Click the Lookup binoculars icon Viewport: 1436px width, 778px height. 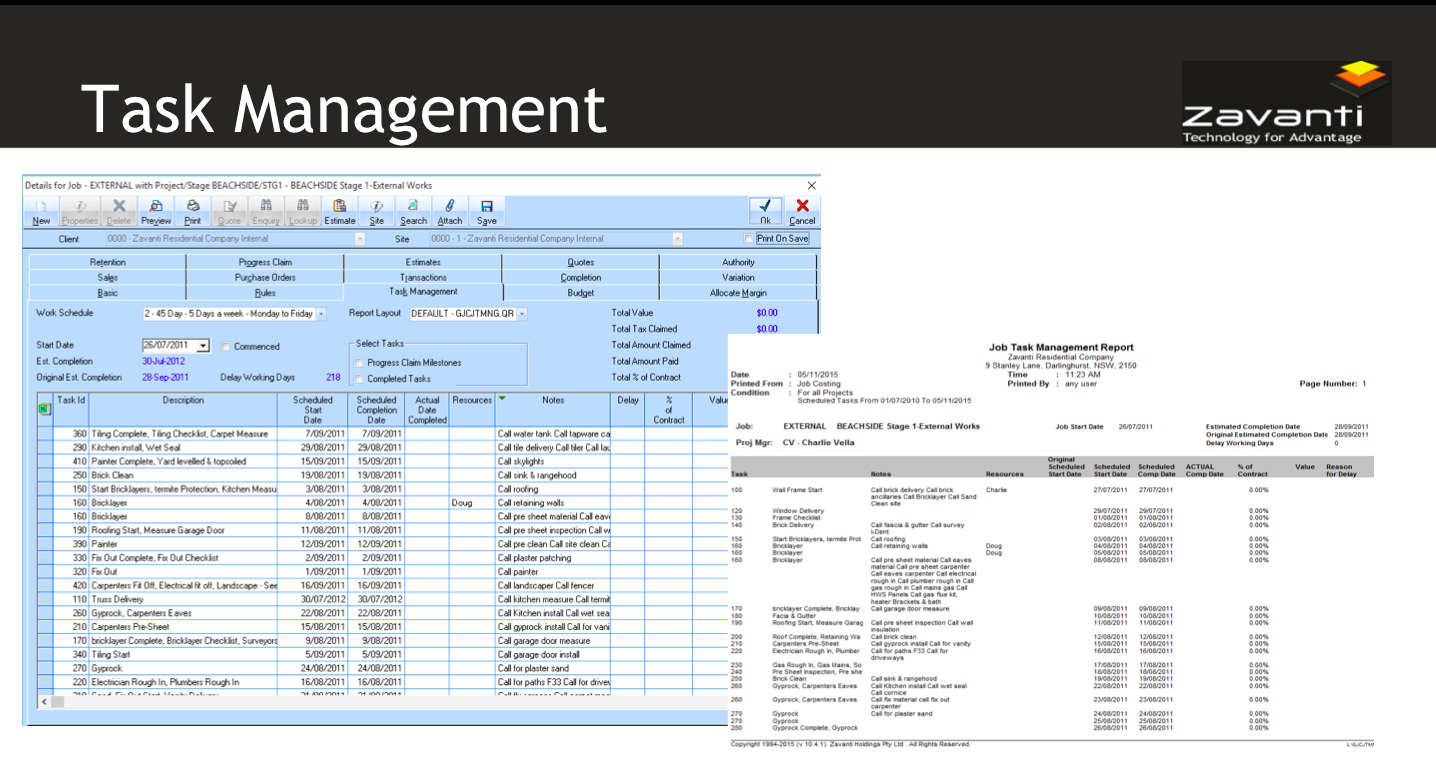coord(302,211)
